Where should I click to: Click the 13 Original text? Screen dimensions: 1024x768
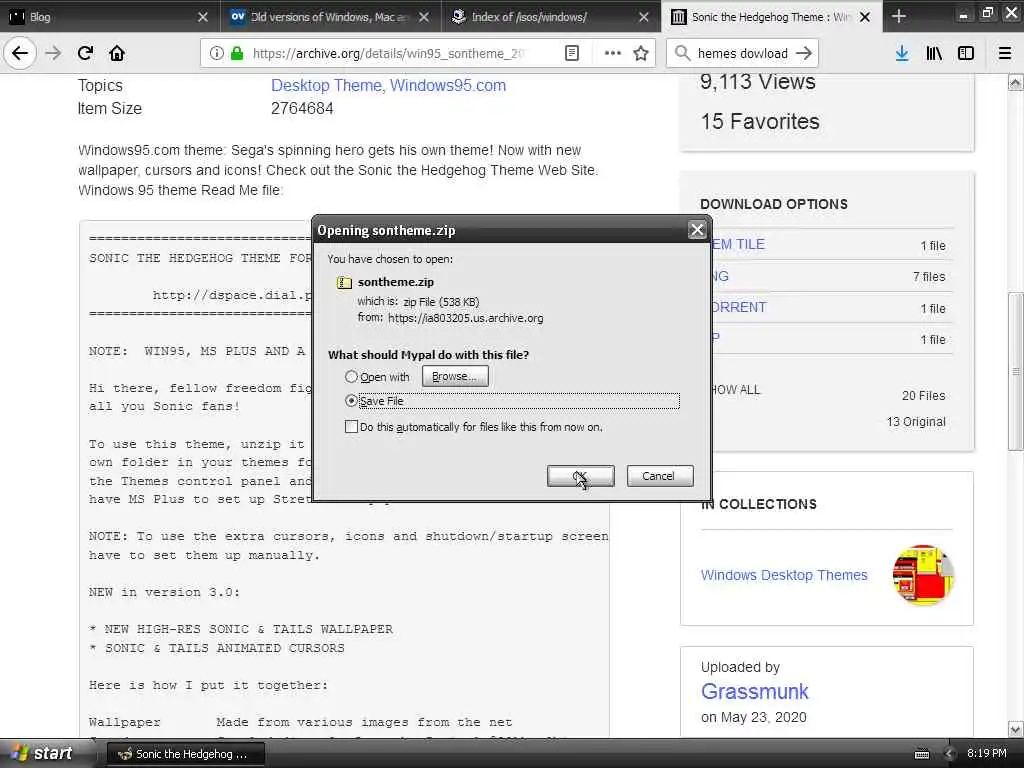(916, 422)
